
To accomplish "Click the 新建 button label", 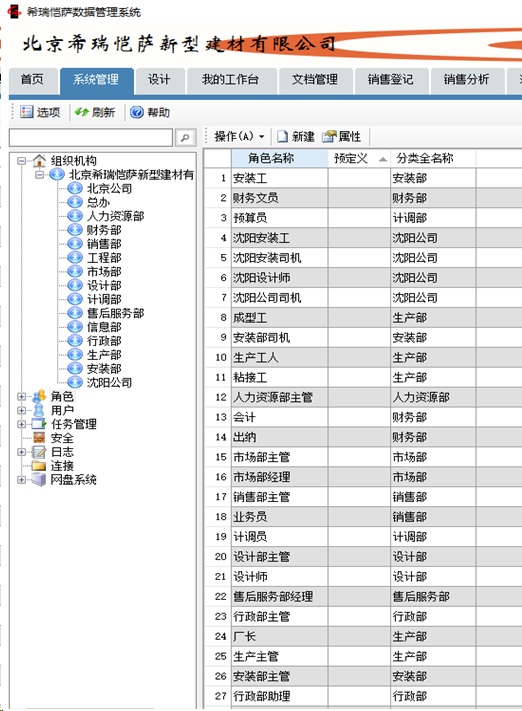I will pyautogui.click(x=303, y=136).
